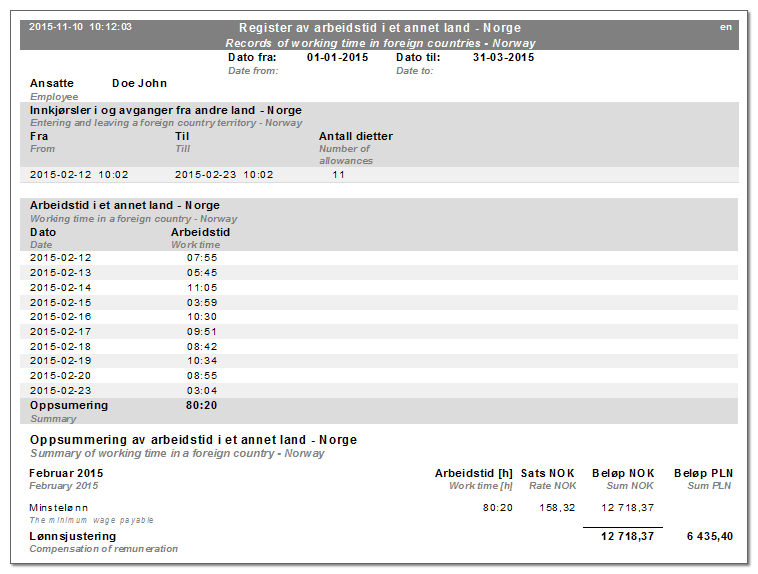Click the 'Arbeidstid' work time column header
This screenshot has height=574, width=758.
(200, 232)
